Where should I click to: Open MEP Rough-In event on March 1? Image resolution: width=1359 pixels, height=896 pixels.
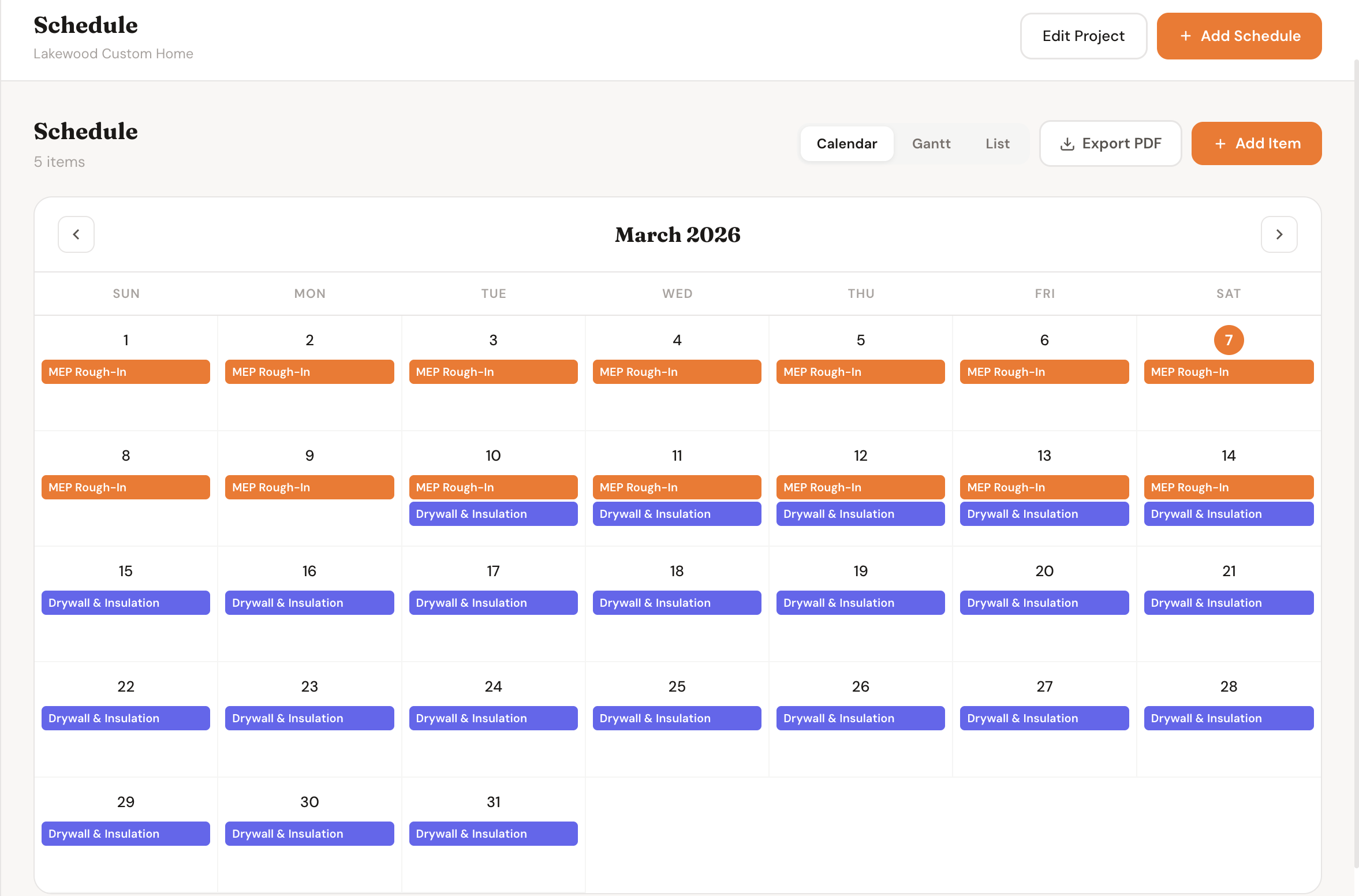click(126, 372)
